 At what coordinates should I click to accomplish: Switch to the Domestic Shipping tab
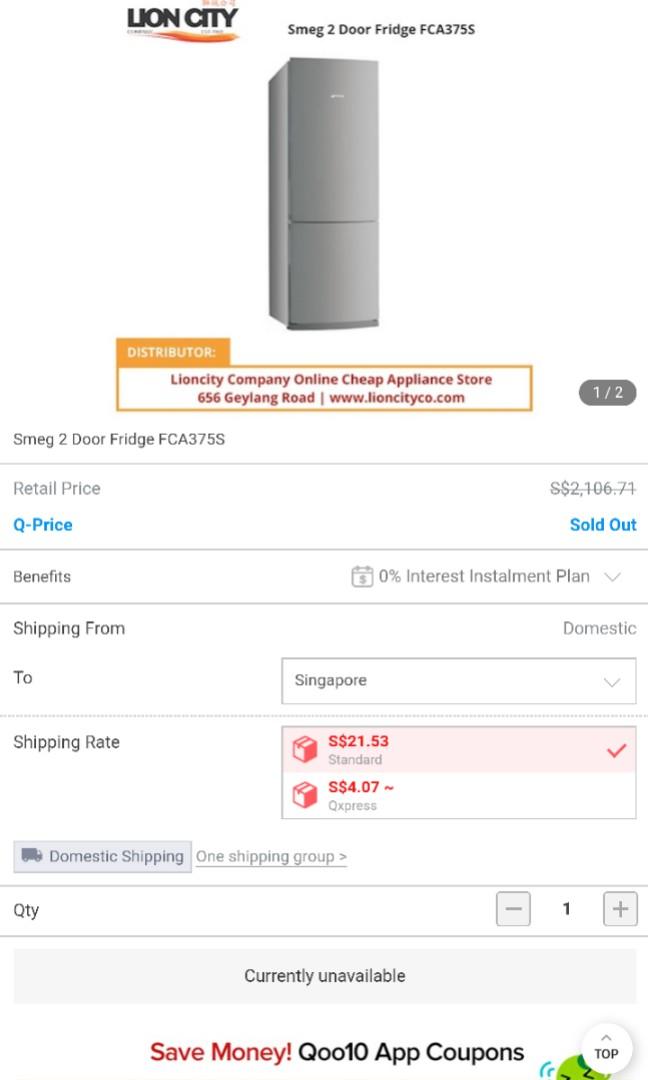100,856
